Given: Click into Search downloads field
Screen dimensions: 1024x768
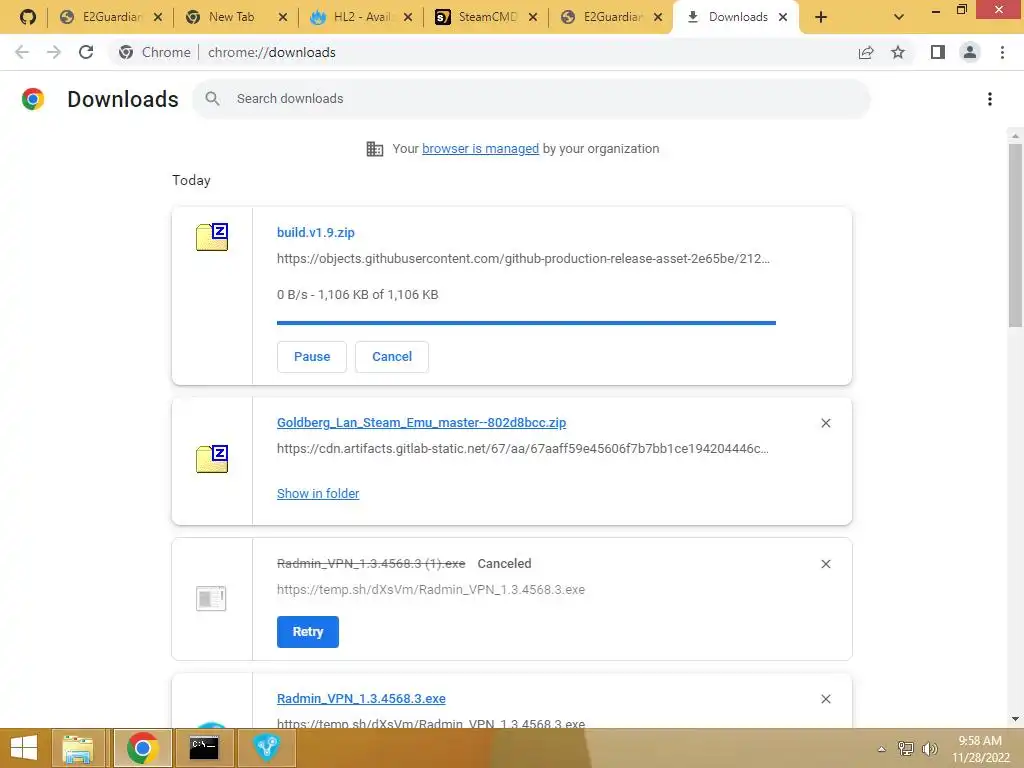Looking at the screenshot, I should coord(531,99).
